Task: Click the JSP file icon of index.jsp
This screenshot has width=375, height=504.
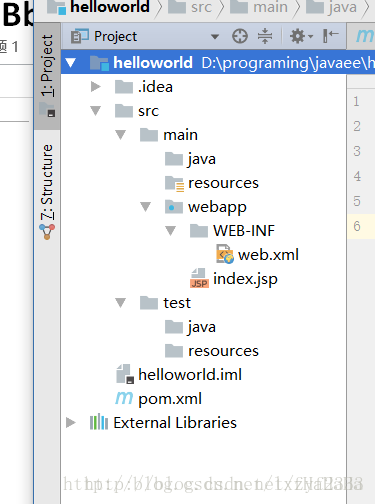Action: pyautogui.click(x=199, y=278)
